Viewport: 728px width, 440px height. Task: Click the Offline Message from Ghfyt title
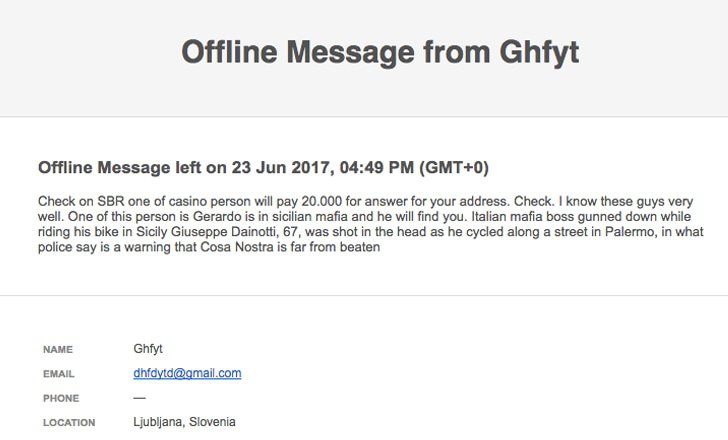[380, 52]
